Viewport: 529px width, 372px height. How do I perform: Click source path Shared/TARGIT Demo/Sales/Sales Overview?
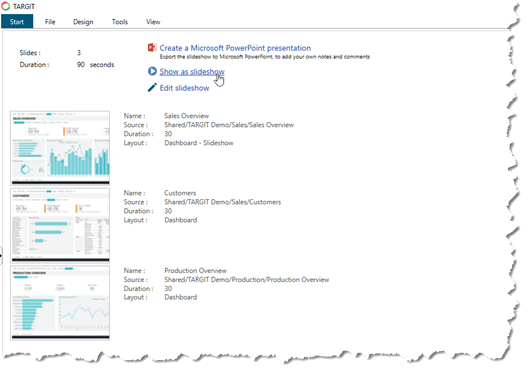click(229, 125)
